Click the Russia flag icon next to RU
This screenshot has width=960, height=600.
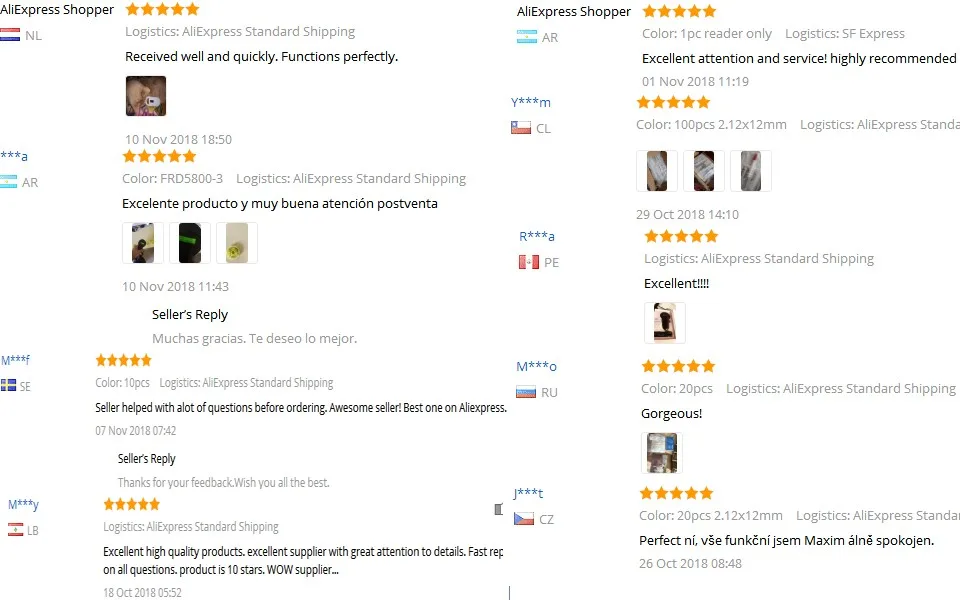click(526, 392)
